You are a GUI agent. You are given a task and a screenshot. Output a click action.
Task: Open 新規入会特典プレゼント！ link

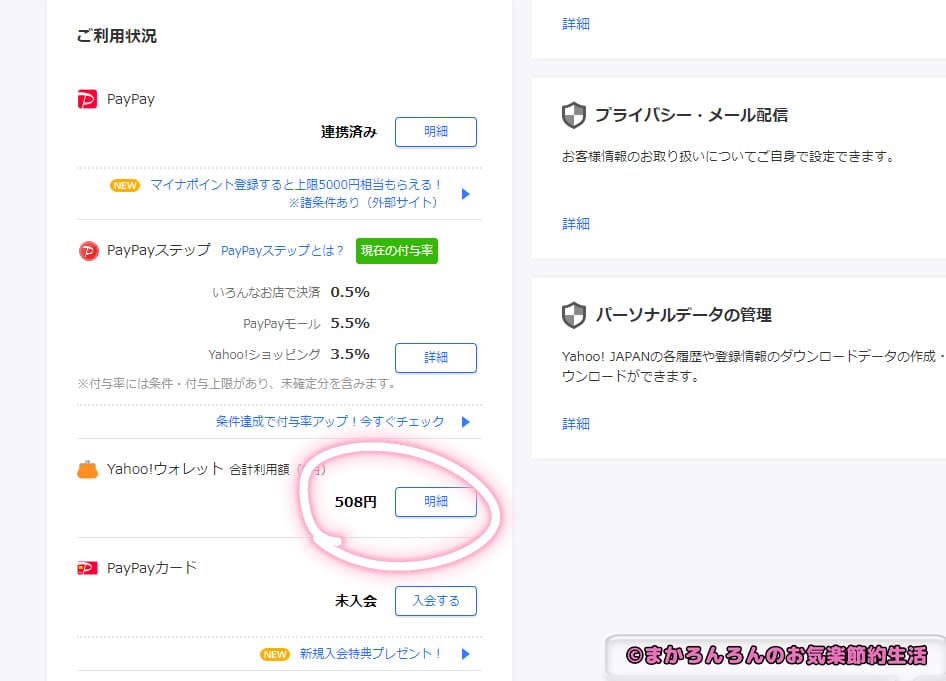(x=370, y=654)
